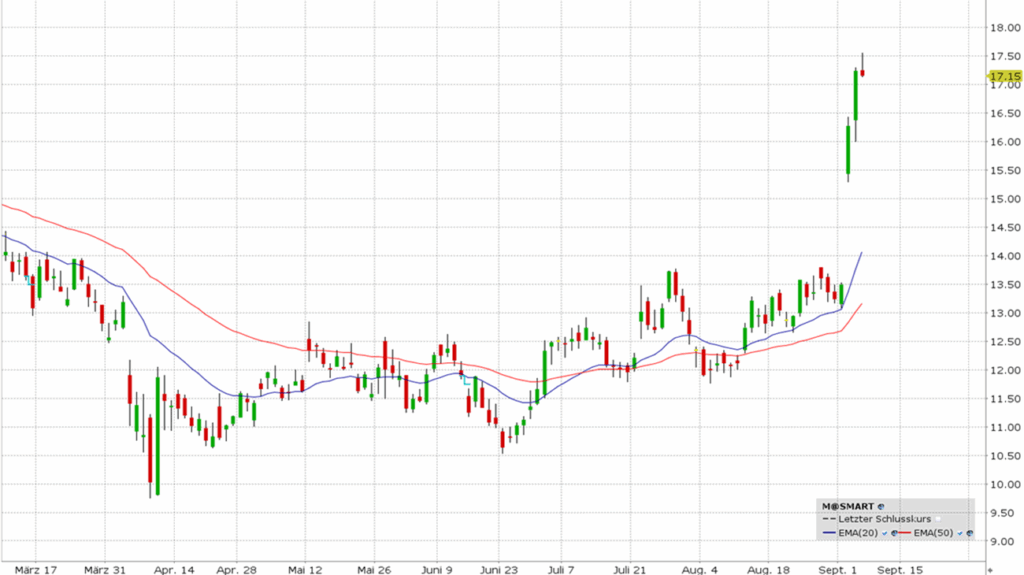Open the EMA(20) settings icon

894,533
